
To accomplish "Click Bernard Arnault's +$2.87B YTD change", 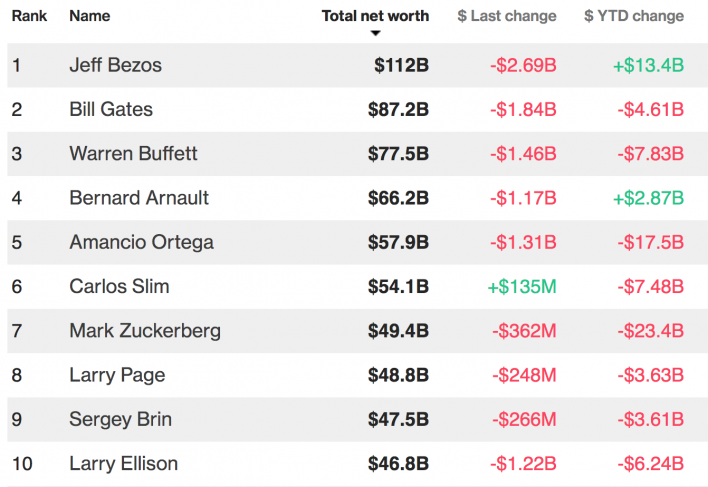I will click(647, 198).
